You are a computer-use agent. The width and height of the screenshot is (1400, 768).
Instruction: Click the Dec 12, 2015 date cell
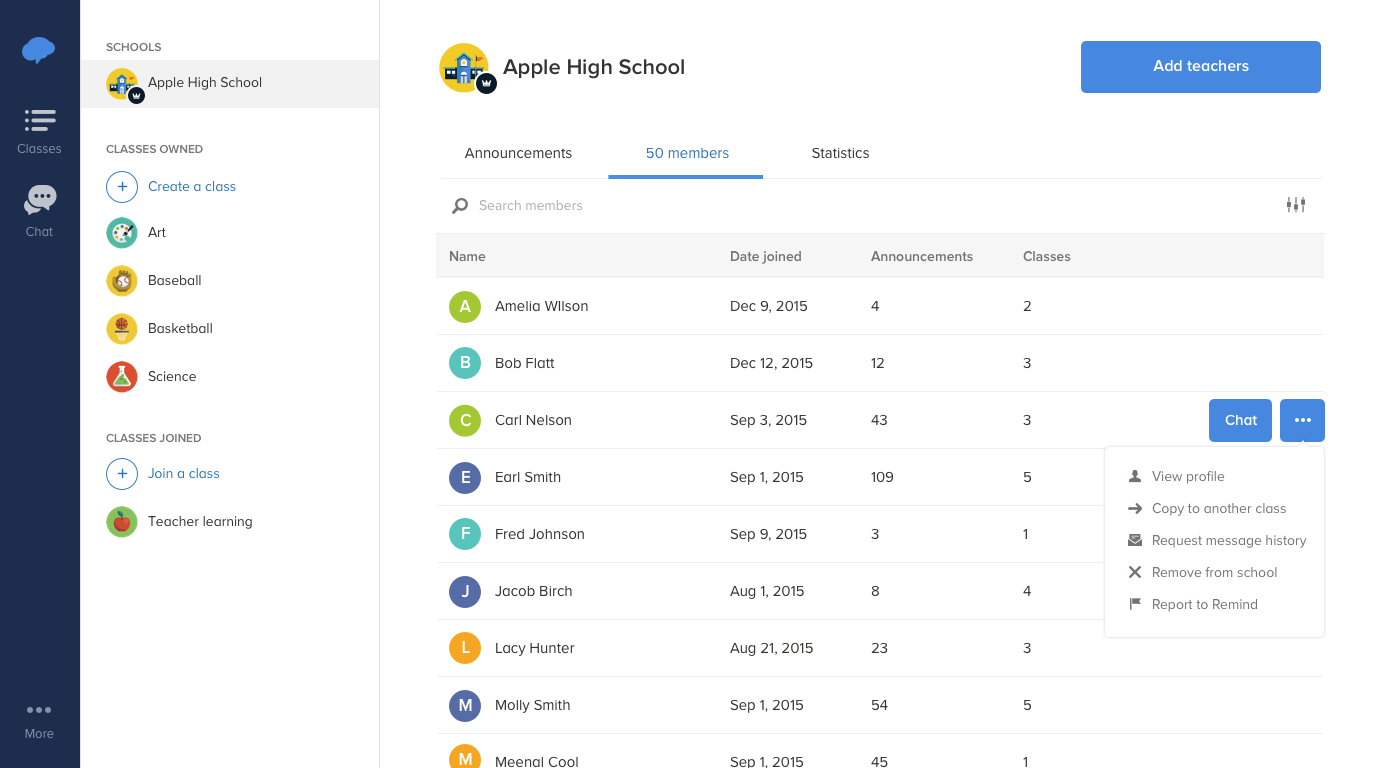click(772, 363)
